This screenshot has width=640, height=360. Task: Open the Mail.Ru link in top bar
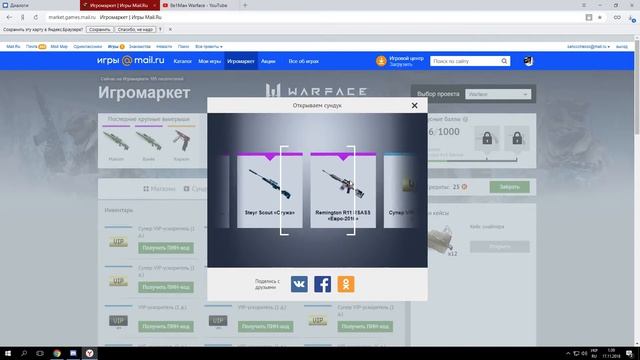point(13,47)
